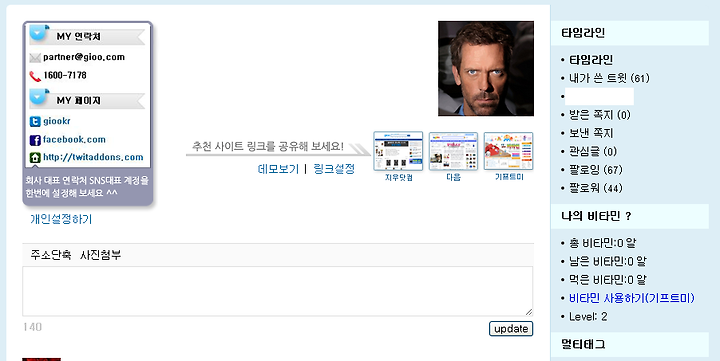Click the update button

tap(511, 329)
